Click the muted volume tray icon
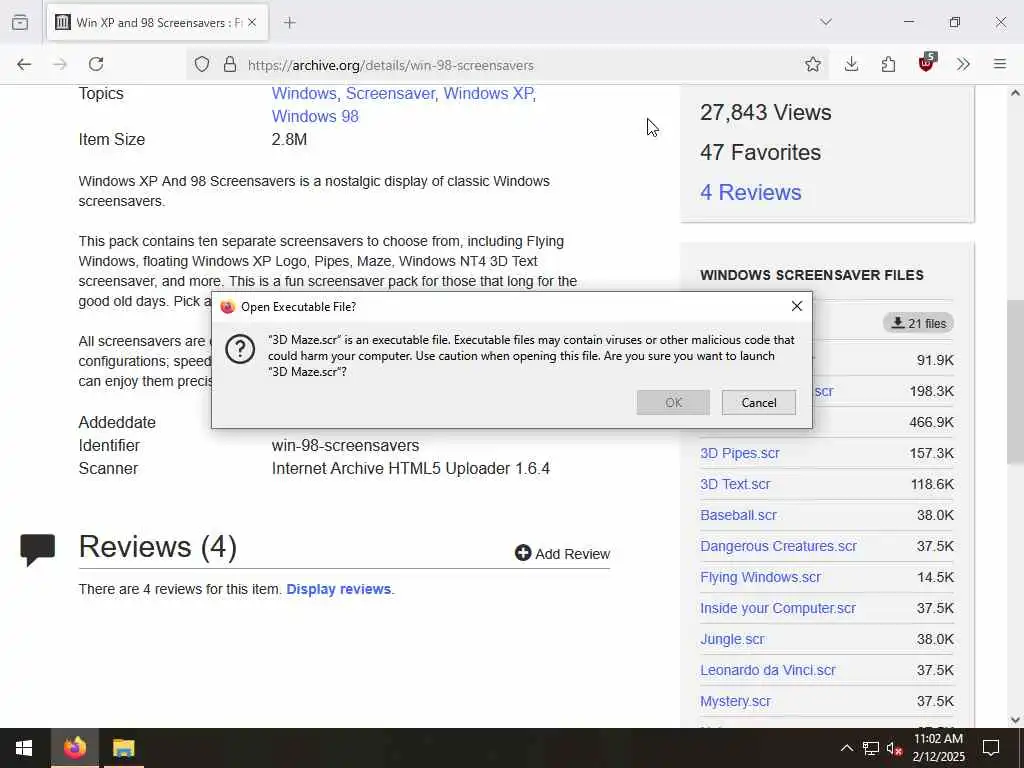The height and width of the screenshot is (768, 1024). click(894, 749)
